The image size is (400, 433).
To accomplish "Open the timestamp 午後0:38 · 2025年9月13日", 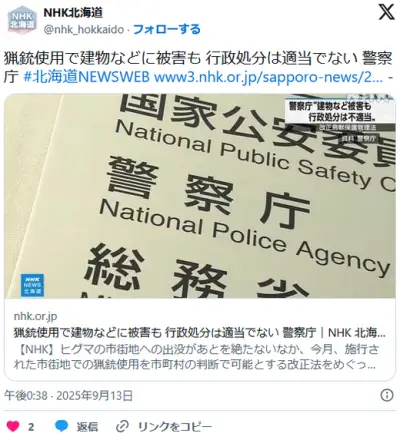I will (68, 396).
